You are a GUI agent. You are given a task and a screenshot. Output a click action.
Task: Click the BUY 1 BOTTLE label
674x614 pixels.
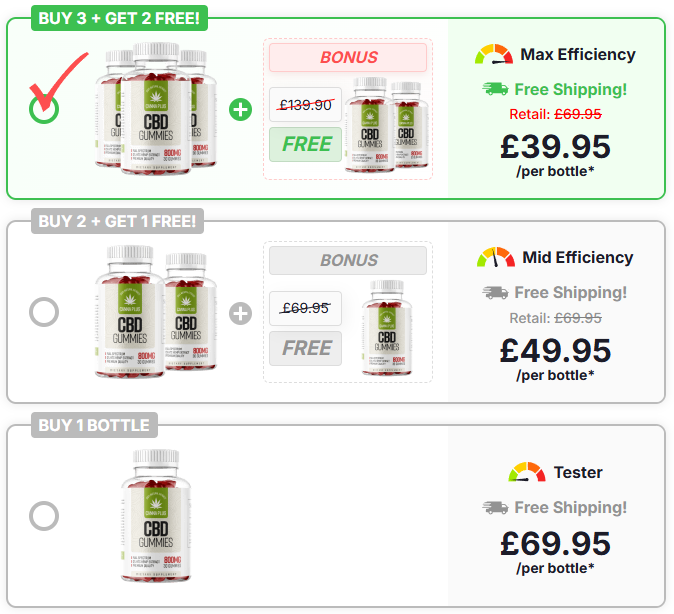click(94, 425)
